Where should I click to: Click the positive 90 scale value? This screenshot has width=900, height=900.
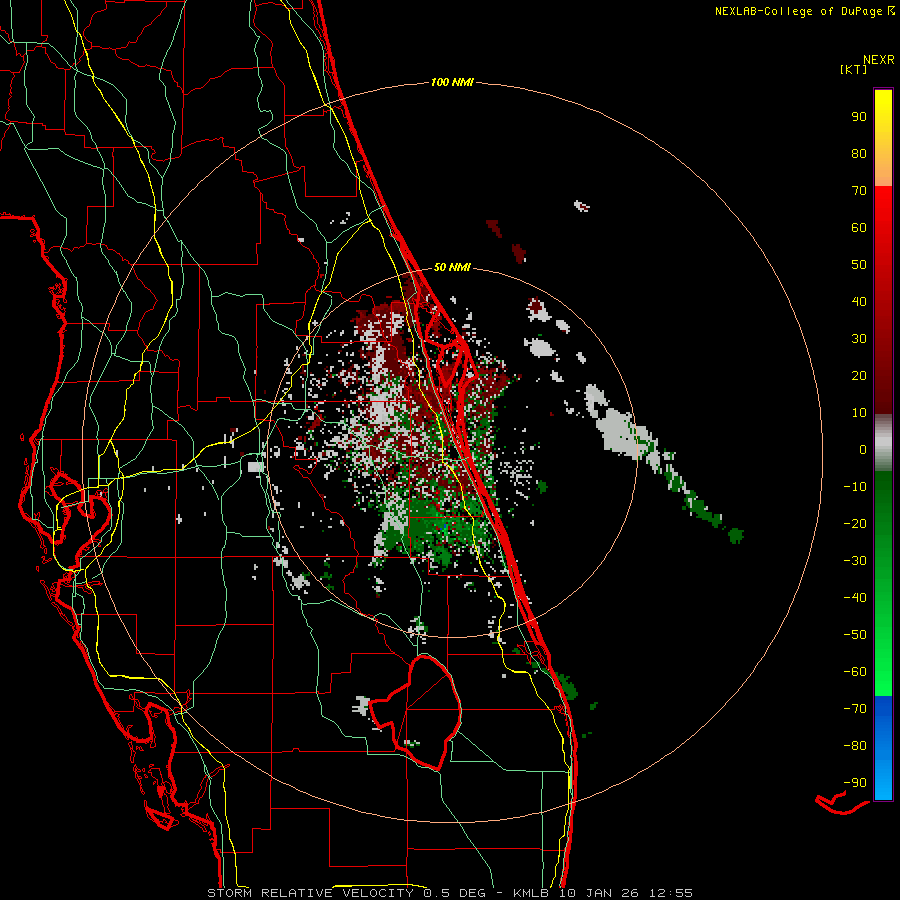tap(859, 117)
